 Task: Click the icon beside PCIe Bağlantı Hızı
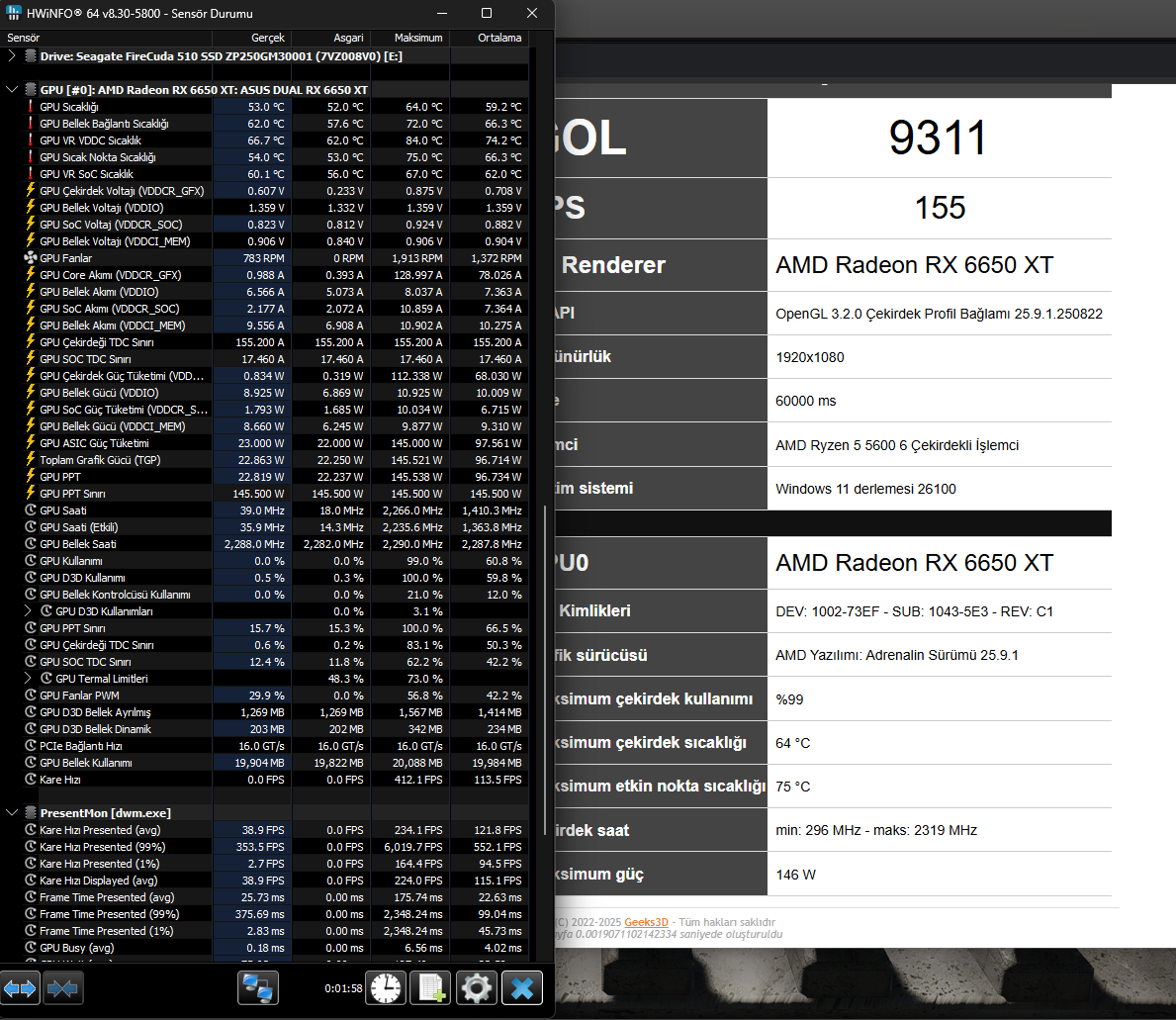[x=31, y=746]
